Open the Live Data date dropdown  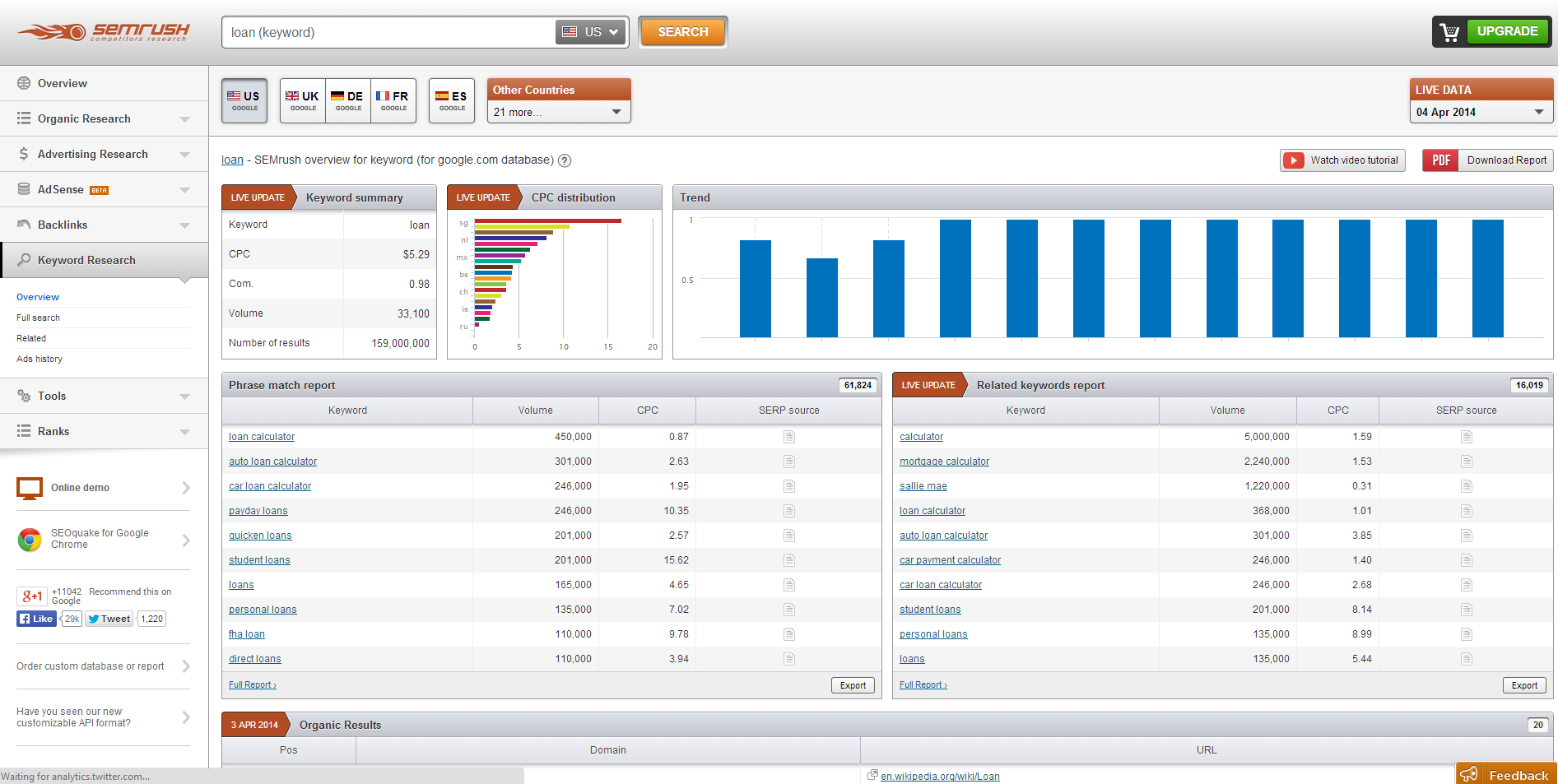[1481, 112]
